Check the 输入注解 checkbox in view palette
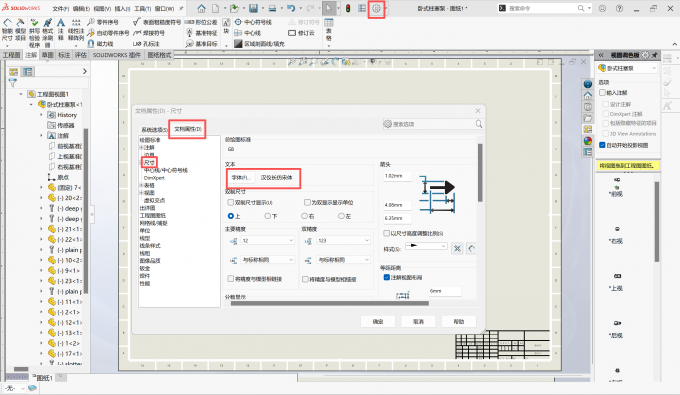The height and width of the screenshot is (395, 680). coord(602,92)
